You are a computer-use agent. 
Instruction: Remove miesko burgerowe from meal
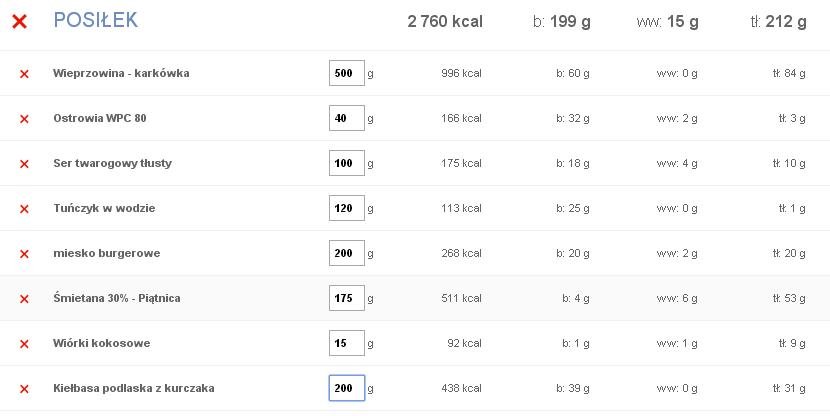point(24,254)
